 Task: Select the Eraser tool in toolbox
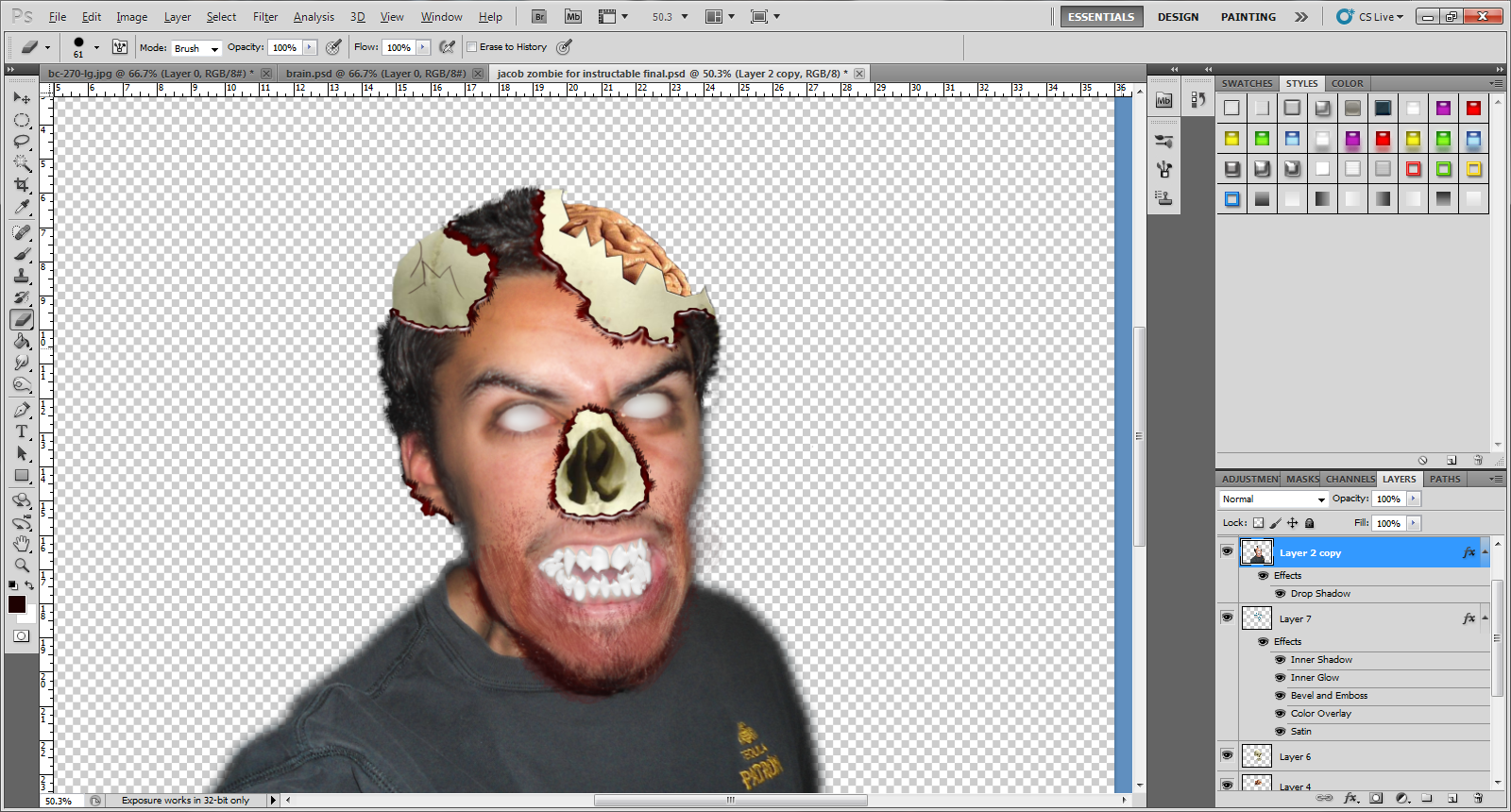22,319
